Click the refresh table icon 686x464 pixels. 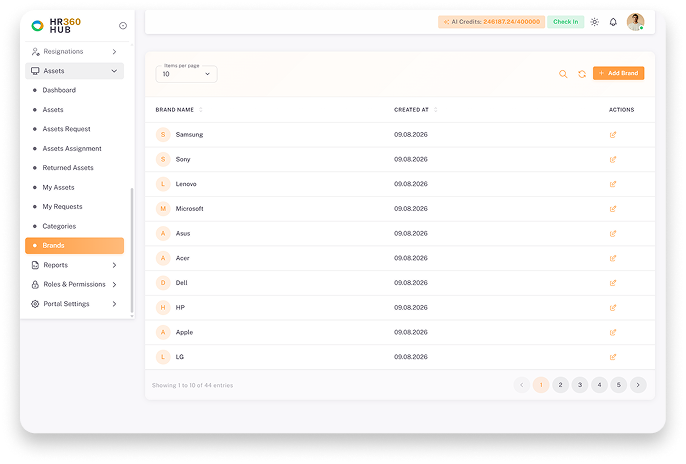click(x=582, y=74)
